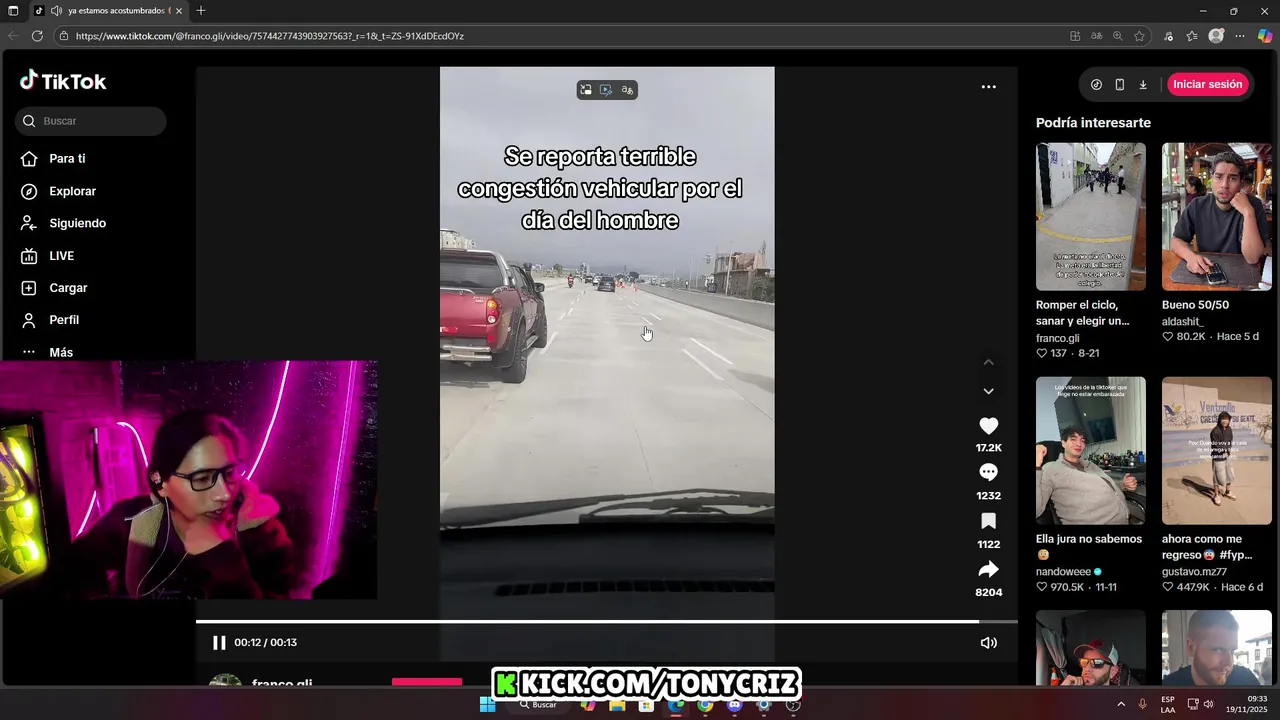Open the aldashit_ author link

[x=1183, y=321]
